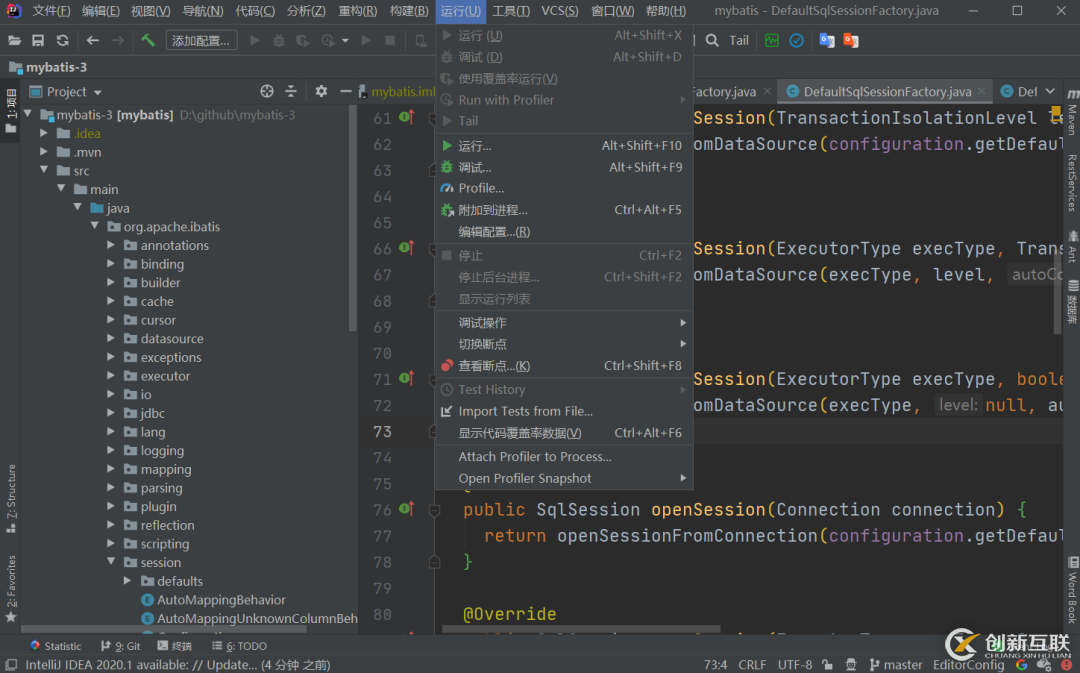This screenshot has height=673, width=1080.
Task: Click the locate target icon in Project panel
Action: pyautogui.click(x=267, y=91)
